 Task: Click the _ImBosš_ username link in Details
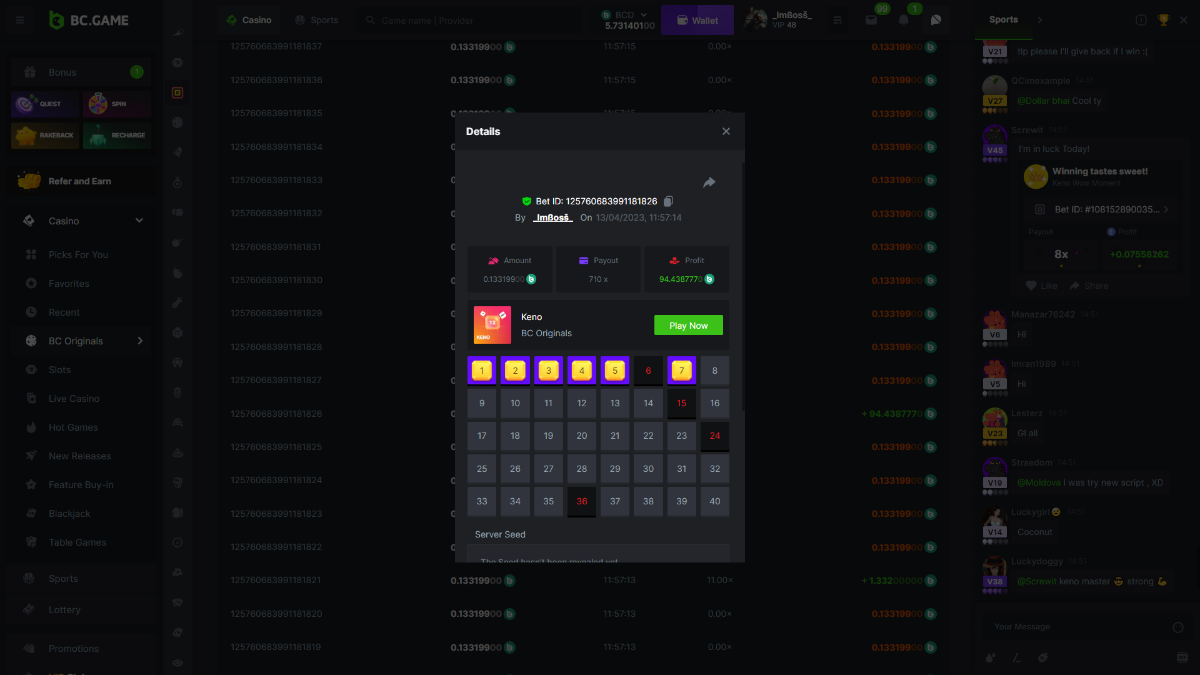pyautogui.click(x=552, y=217)
